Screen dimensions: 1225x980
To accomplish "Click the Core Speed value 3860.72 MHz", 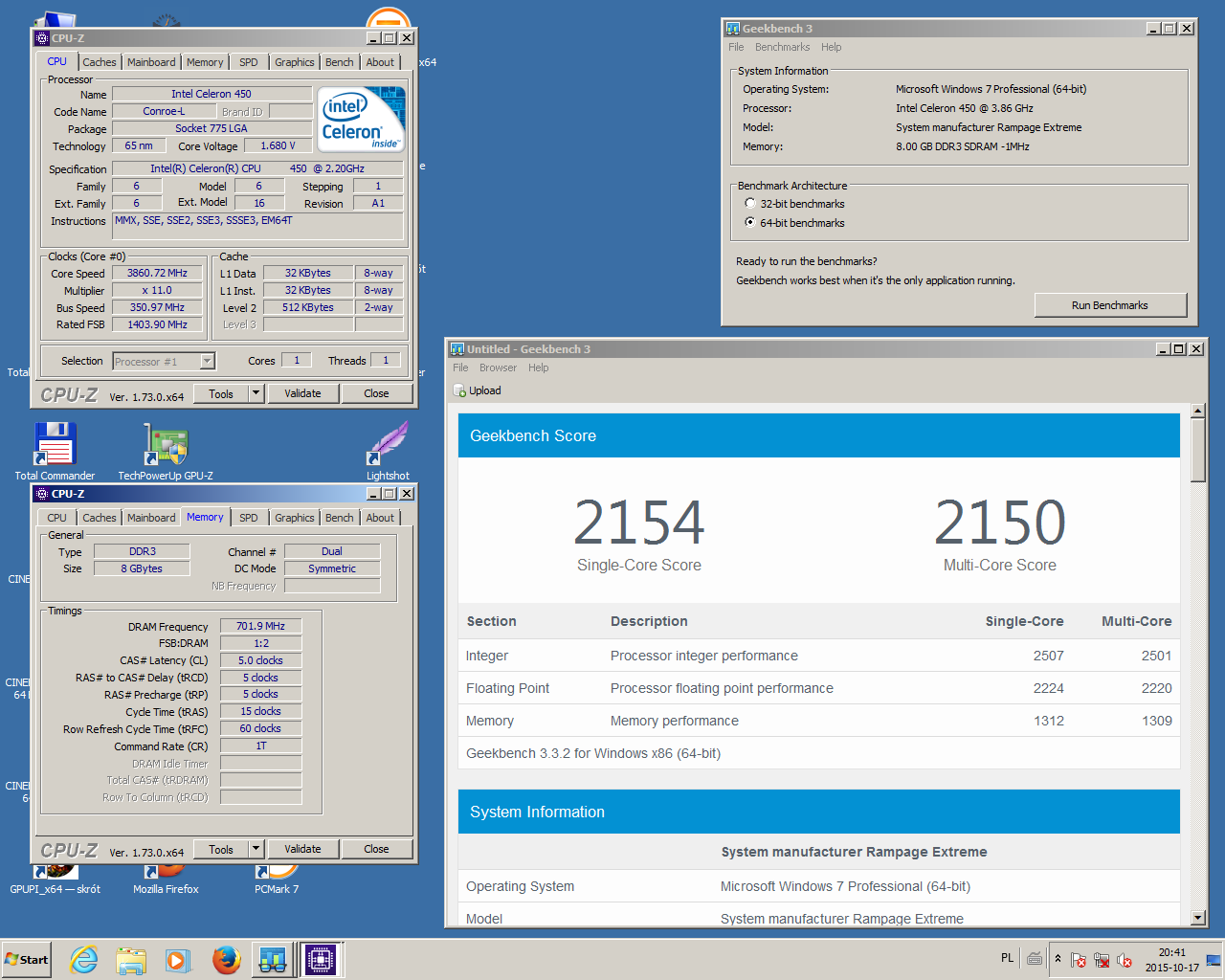I will coord(157,273).
